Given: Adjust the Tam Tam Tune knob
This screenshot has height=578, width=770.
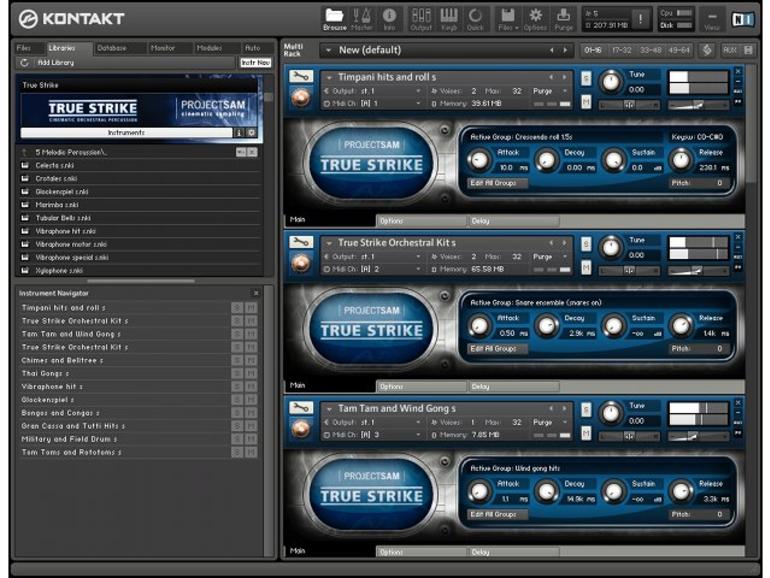Looking at the screenshot, I should pos(611,413).
